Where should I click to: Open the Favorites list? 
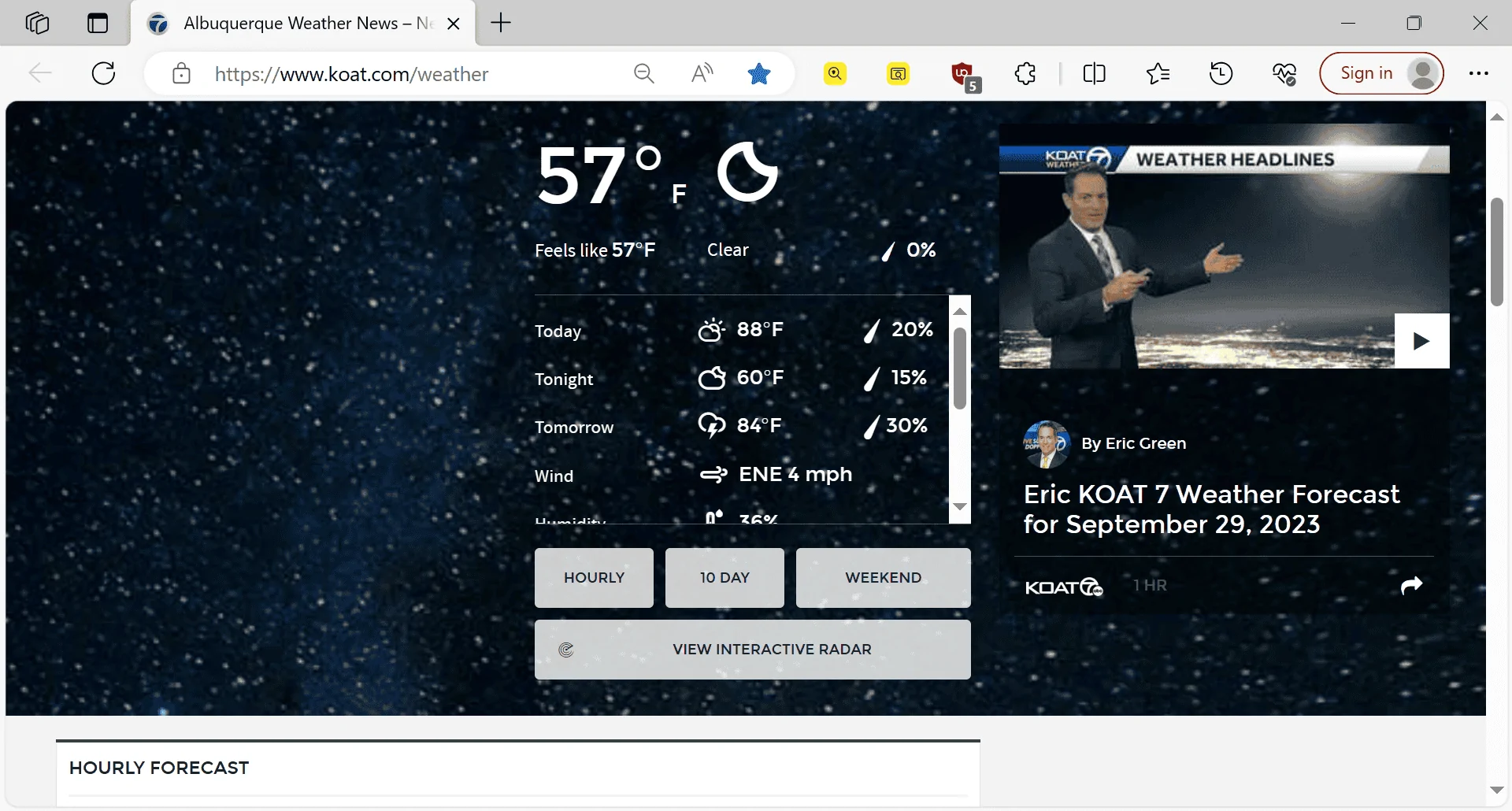[x=1158, y=73]
